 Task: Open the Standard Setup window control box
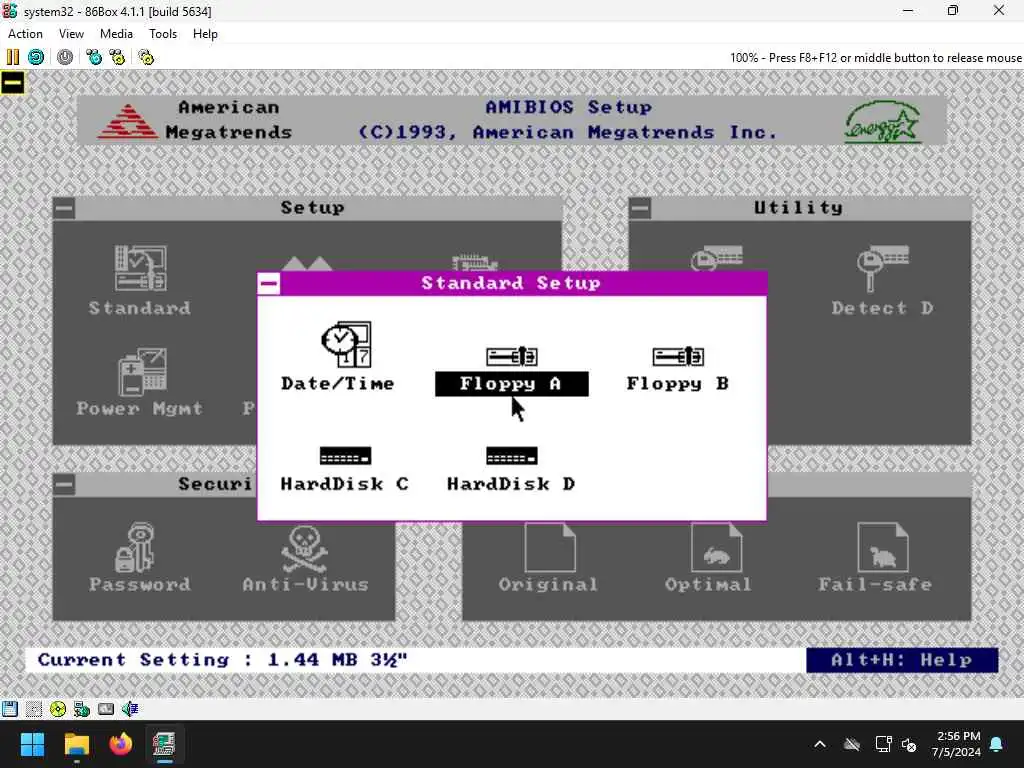(269, 283)
